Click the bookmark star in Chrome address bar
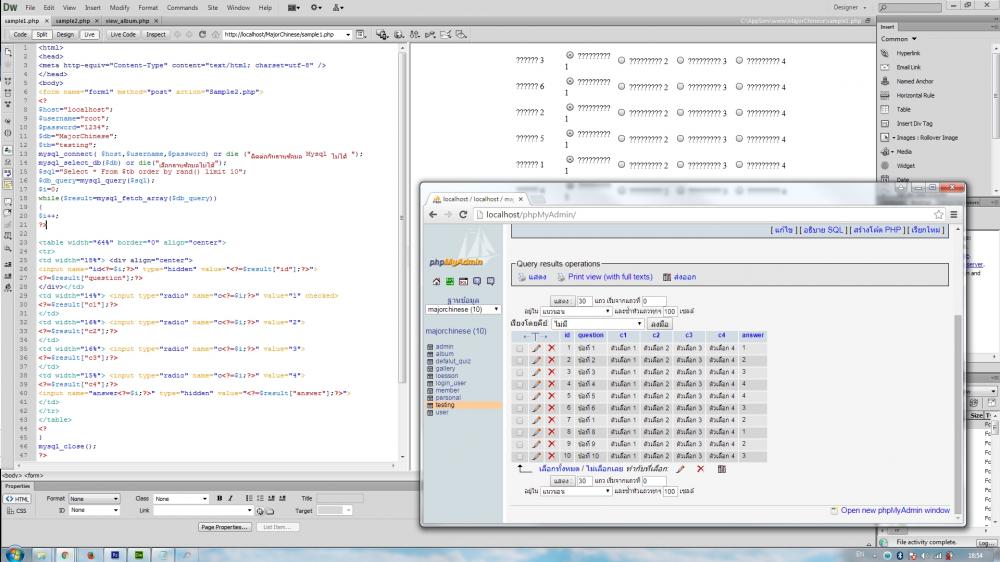 click(x=939, y=215)
